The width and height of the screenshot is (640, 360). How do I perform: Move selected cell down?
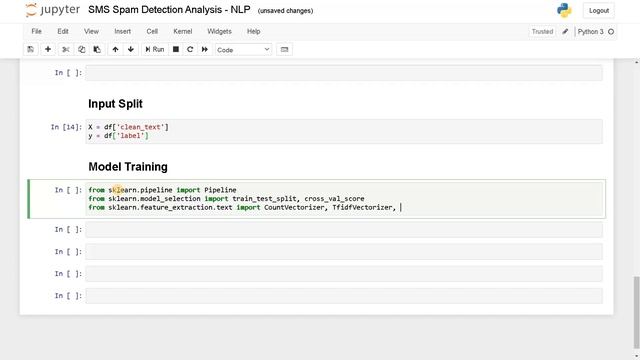click(131, 49)
